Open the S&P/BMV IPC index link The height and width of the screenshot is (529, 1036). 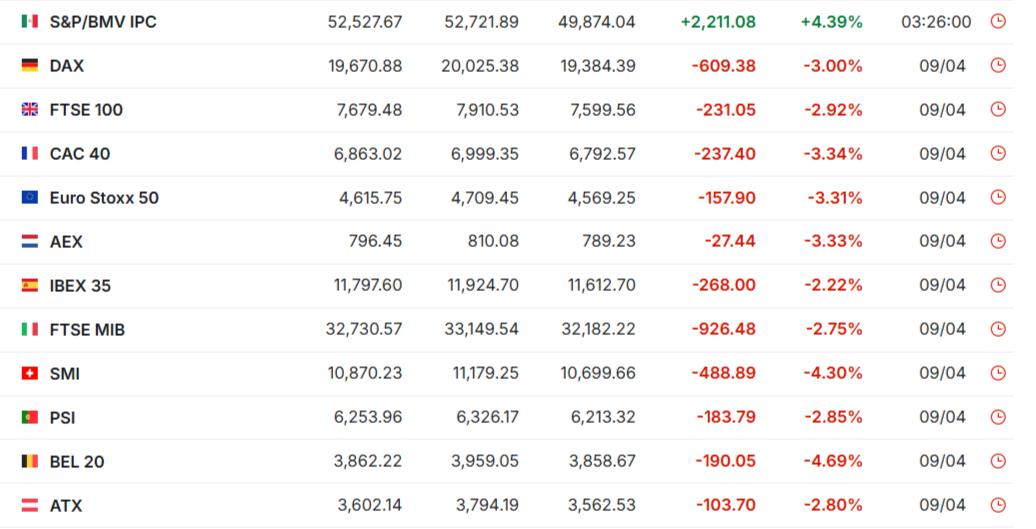(103, 22)
